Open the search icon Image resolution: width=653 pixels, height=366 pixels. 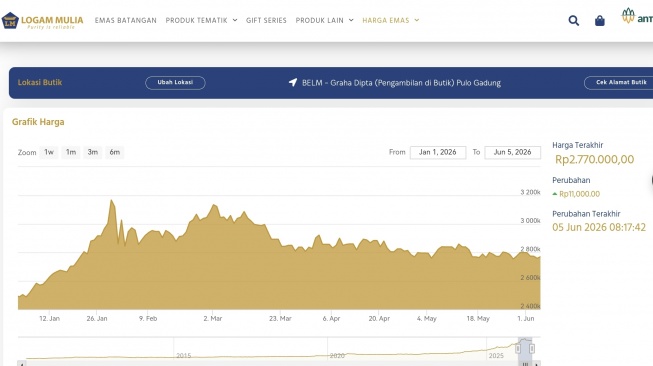tap(573, 20)
